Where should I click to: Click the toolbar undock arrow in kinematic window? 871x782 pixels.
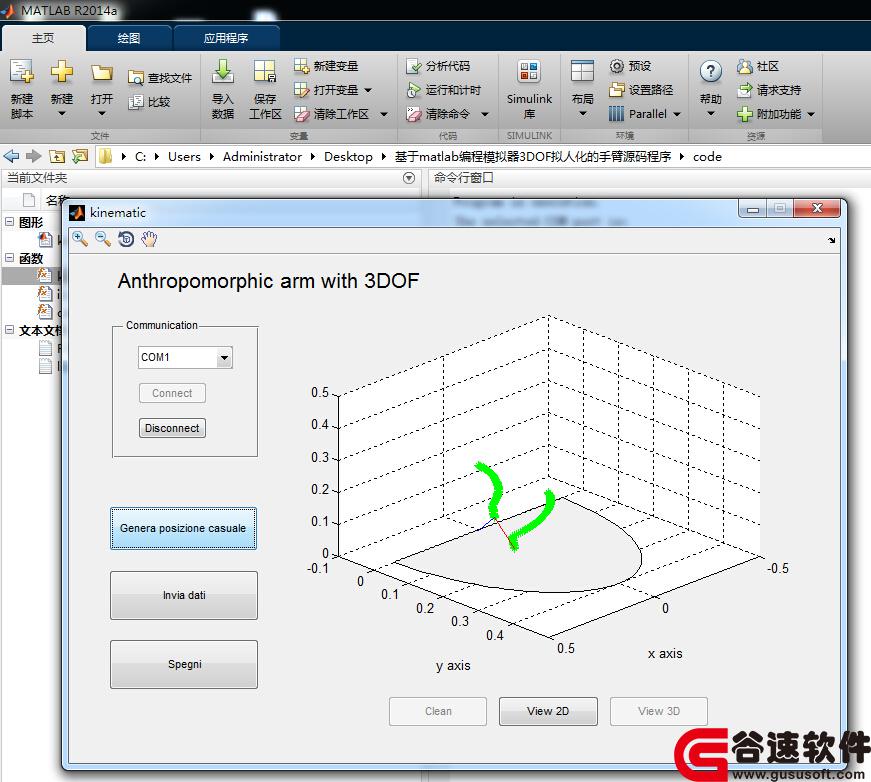(832, 240)
